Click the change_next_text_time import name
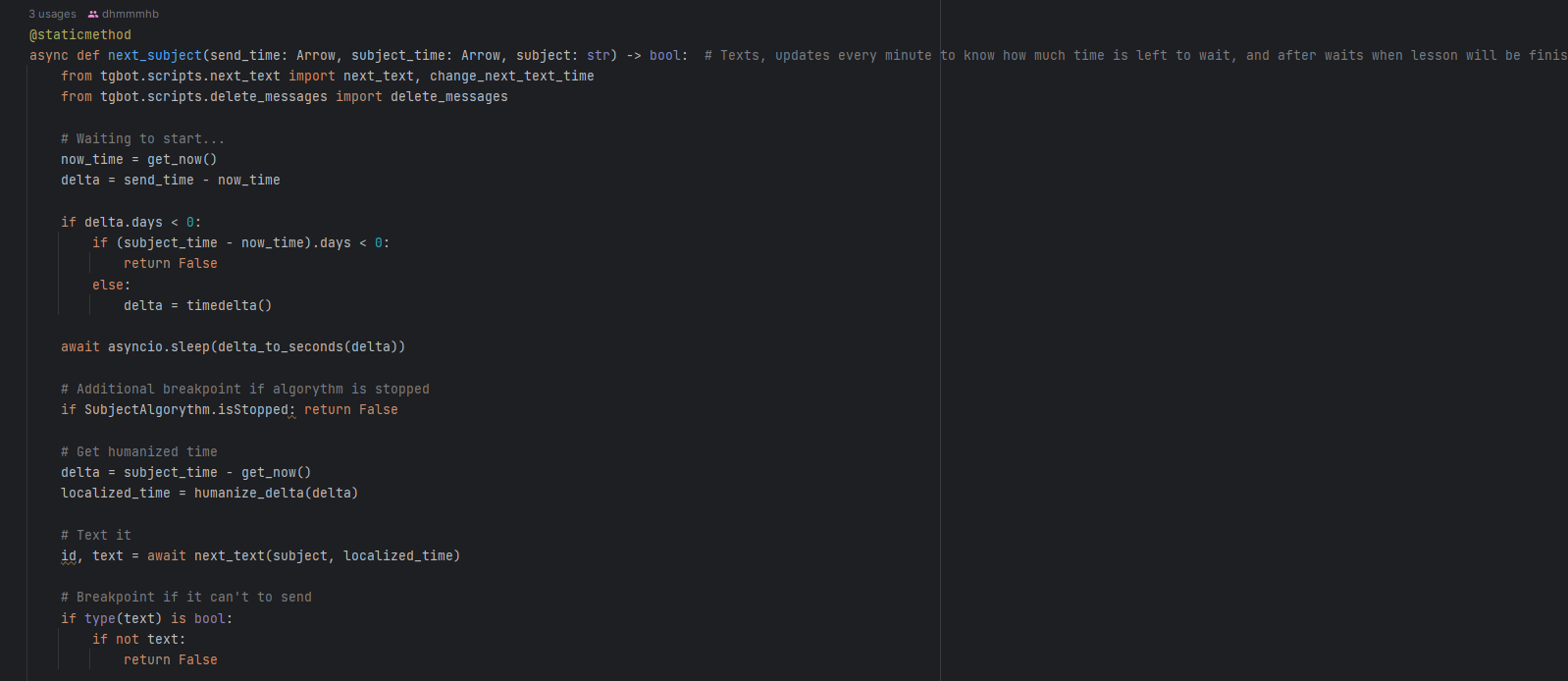1568x681 pixels. click(x=511, y=77)
